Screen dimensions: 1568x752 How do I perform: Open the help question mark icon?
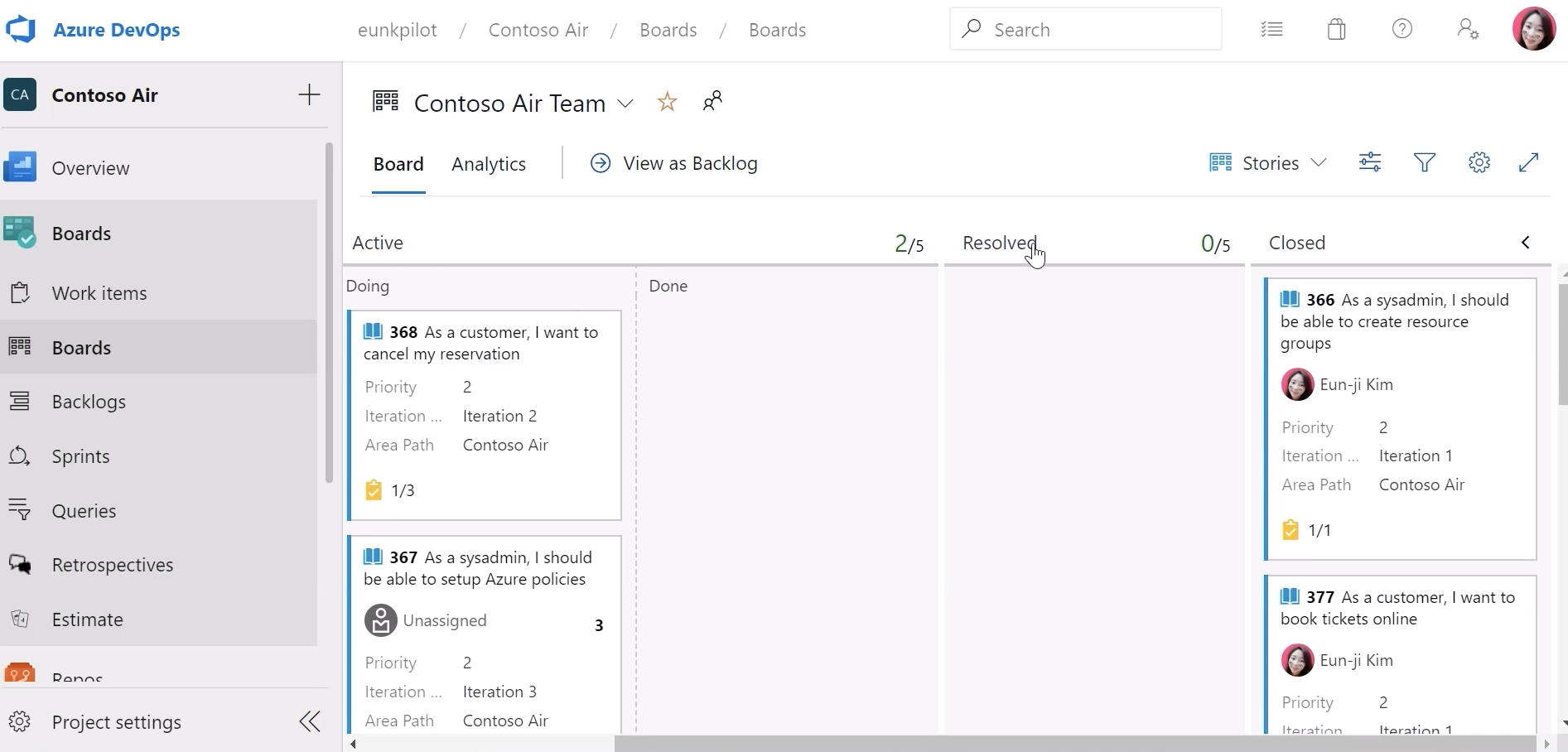pos(1402,30)
